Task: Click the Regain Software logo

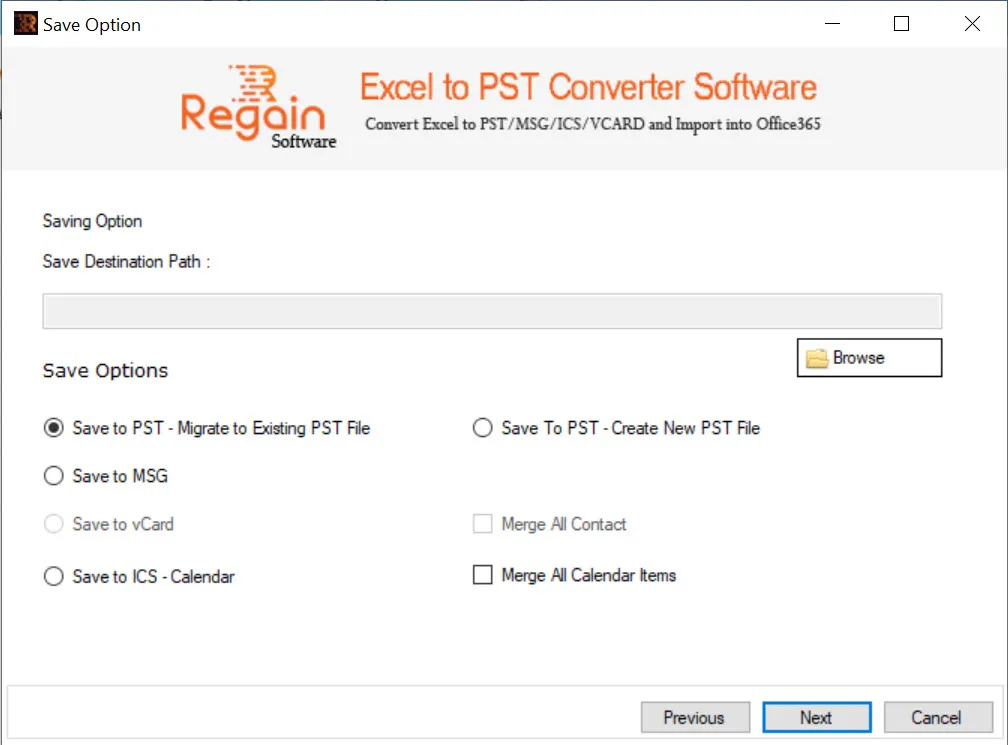Action: coord(258,107)
